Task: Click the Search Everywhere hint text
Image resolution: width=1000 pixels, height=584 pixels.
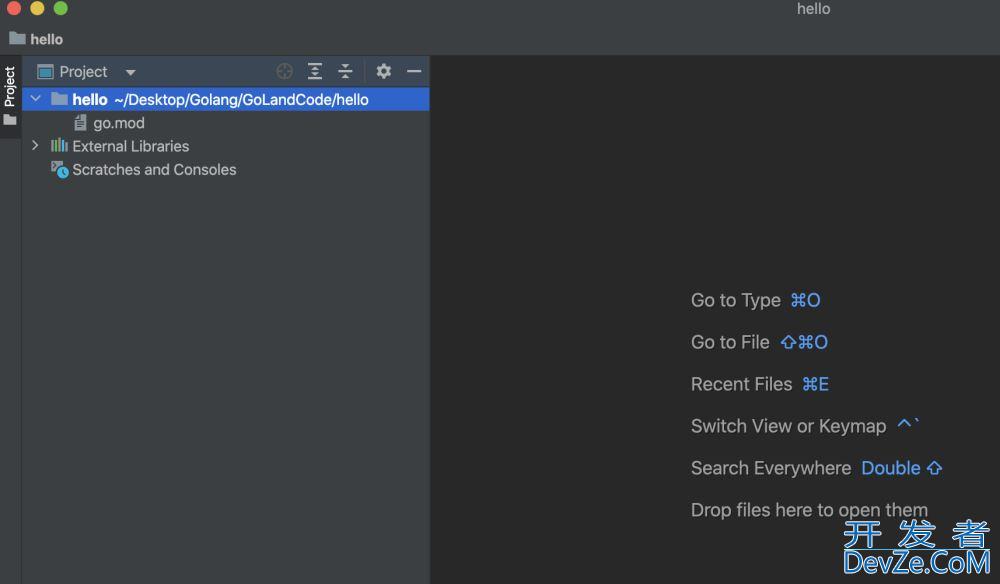Action: coord(770,469)
